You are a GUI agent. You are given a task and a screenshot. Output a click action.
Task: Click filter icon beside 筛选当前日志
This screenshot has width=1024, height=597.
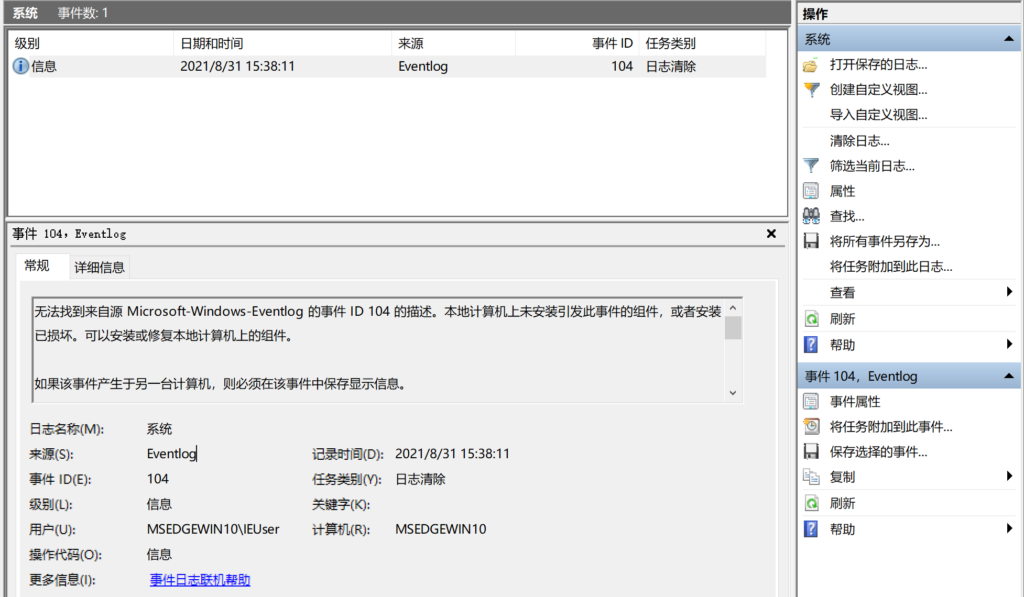pyautogui.click(x=810, y=166)
